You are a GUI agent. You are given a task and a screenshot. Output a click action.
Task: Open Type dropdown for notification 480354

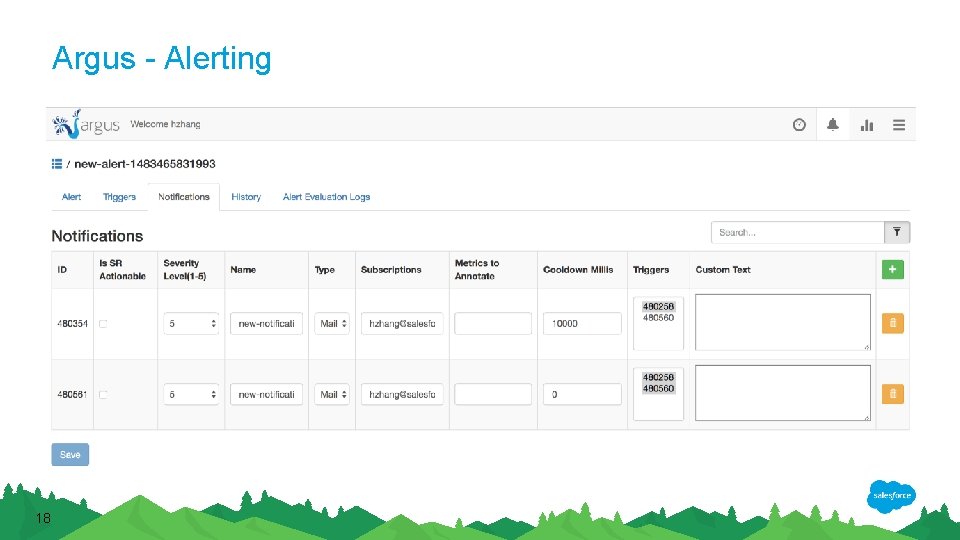pos(333,324)
